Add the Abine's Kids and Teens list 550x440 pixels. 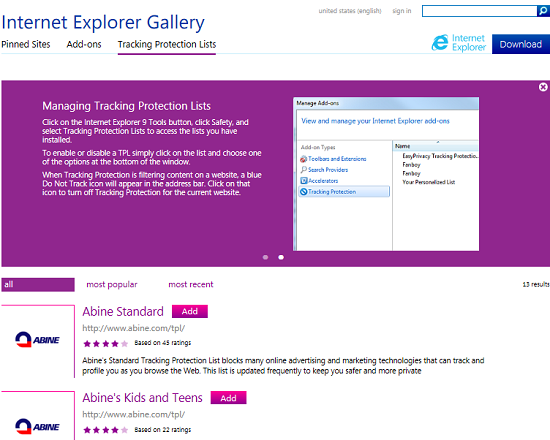point(228,398)
